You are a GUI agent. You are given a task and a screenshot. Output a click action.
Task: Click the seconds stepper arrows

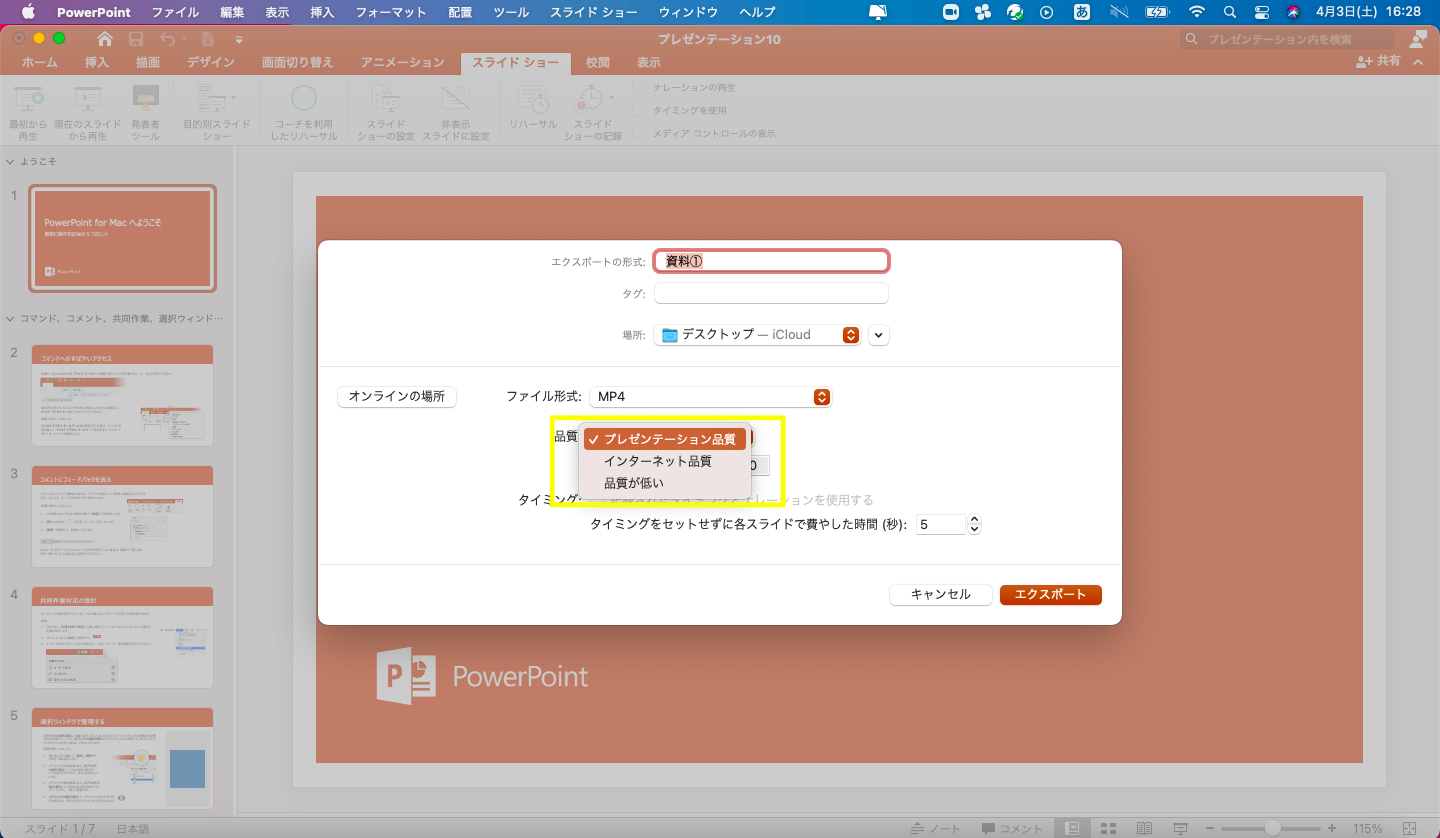pos(975,524)
